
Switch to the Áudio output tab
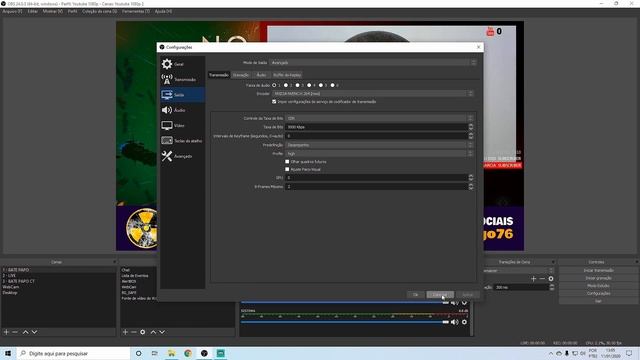pos(261,75)
